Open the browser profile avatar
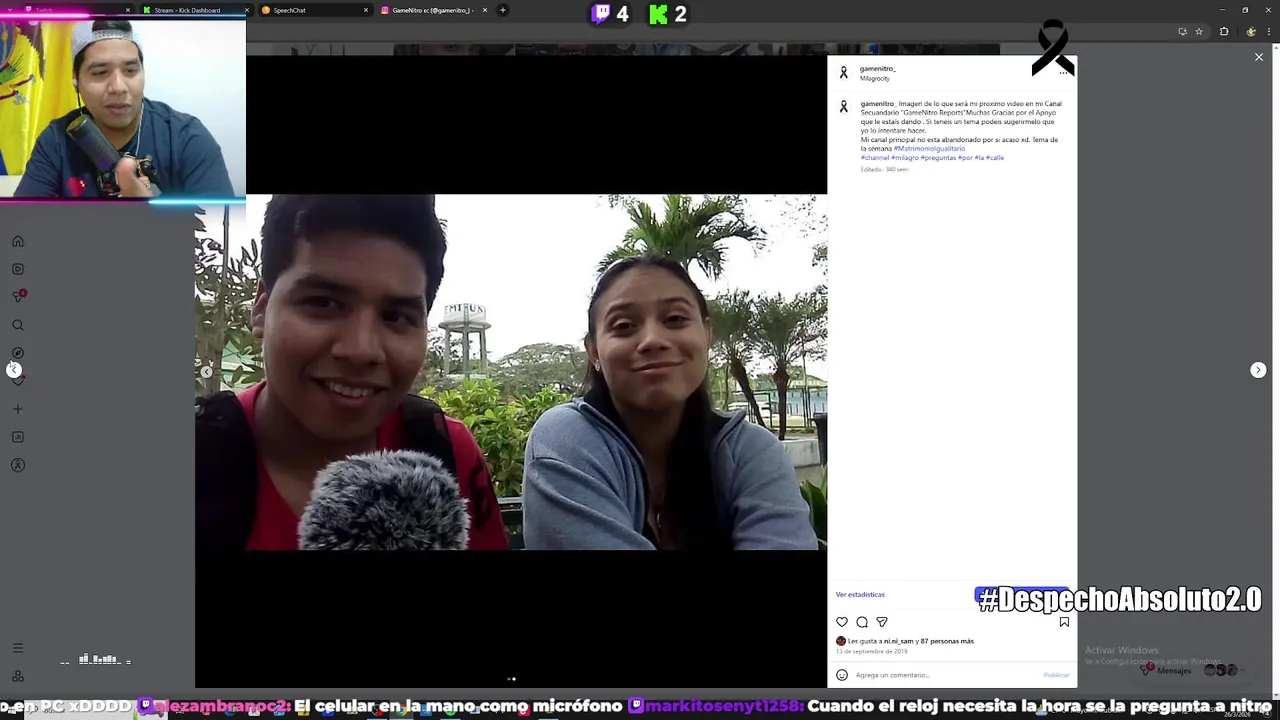 pyautogui.click(x=1251, y=31)
